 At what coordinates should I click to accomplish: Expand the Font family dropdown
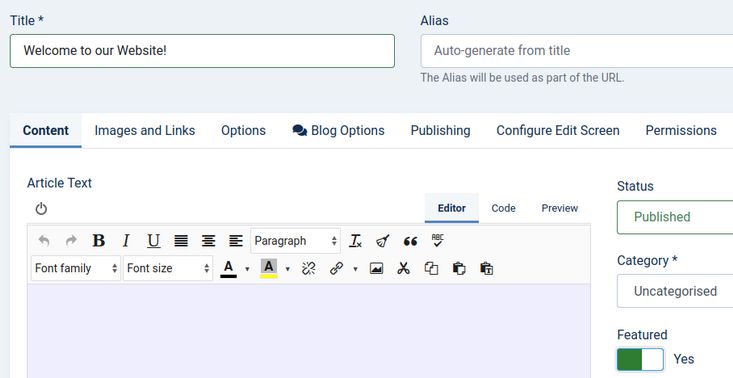[x=76, y=268]
